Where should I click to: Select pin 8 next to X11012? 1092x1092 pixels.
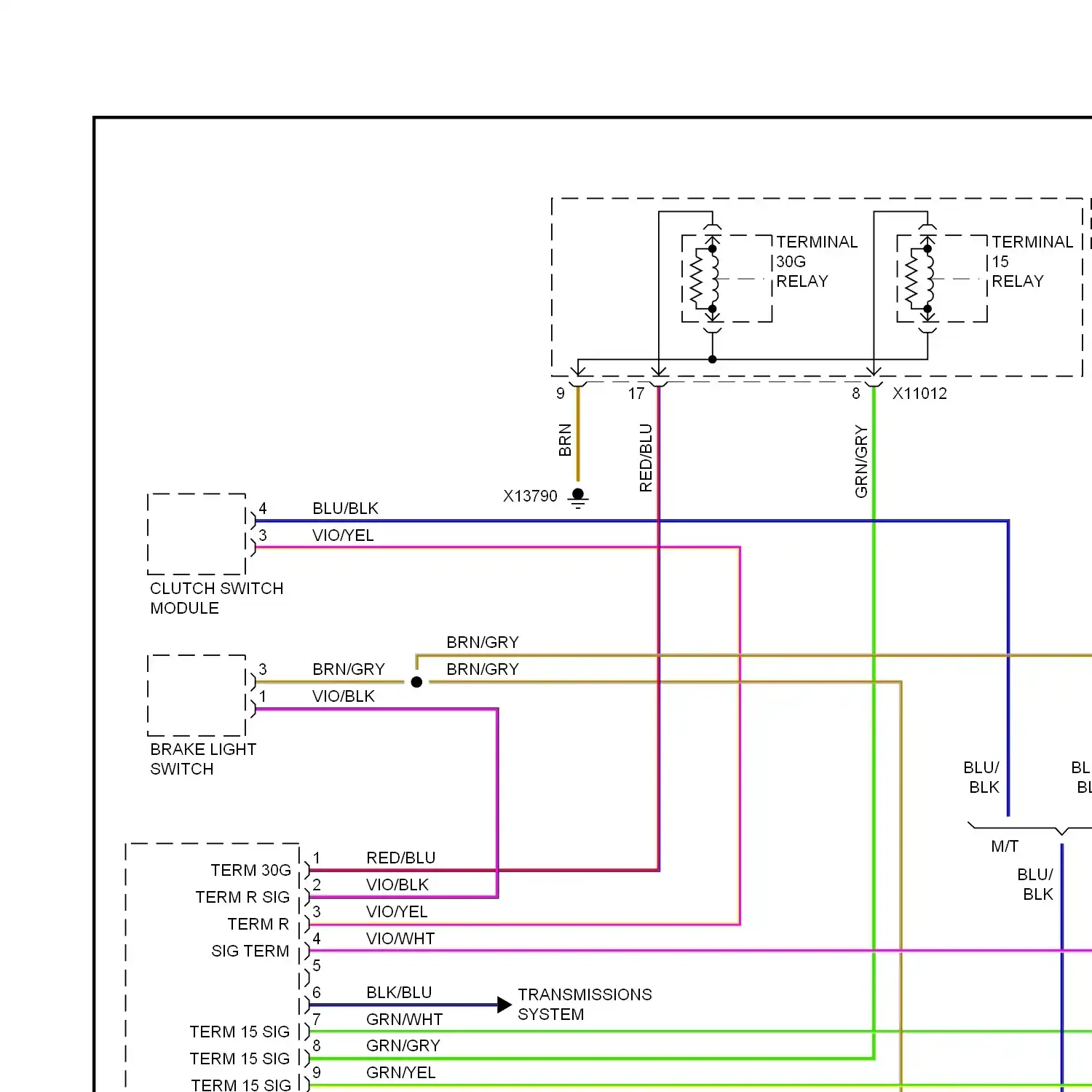(x=856, y=394)
